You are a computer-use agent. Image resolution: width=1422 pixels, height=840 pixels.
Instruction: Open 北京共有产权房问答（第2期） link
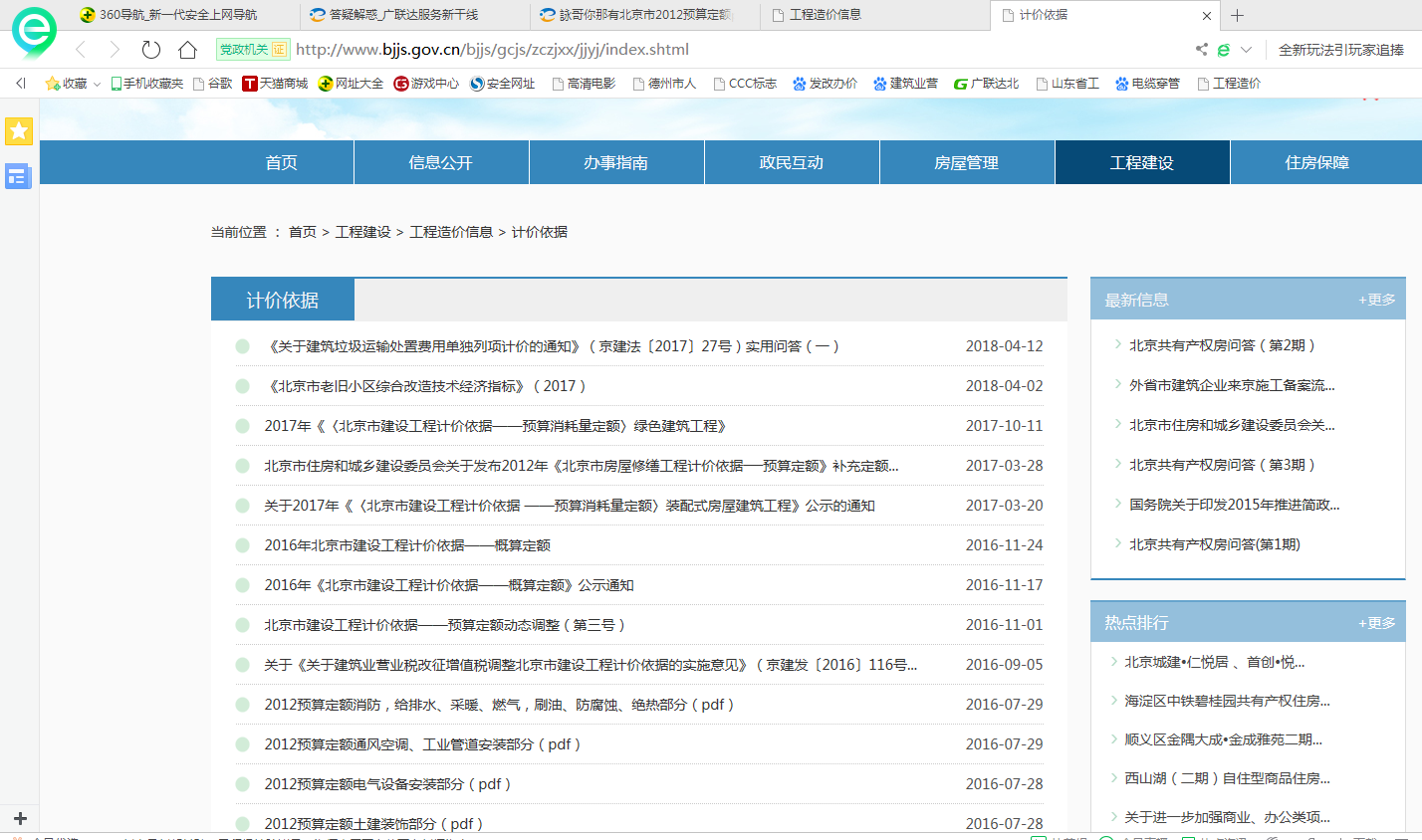point(1223,345)
